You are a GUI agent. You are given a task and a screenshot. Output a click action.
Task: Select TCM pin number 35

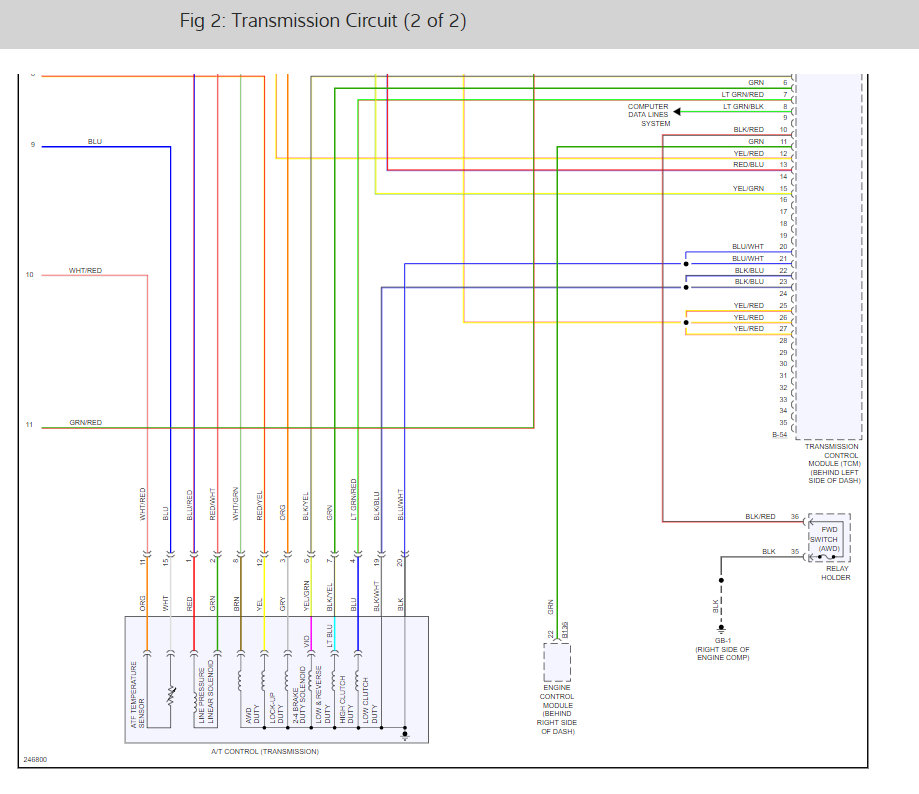tap(783, 422)
